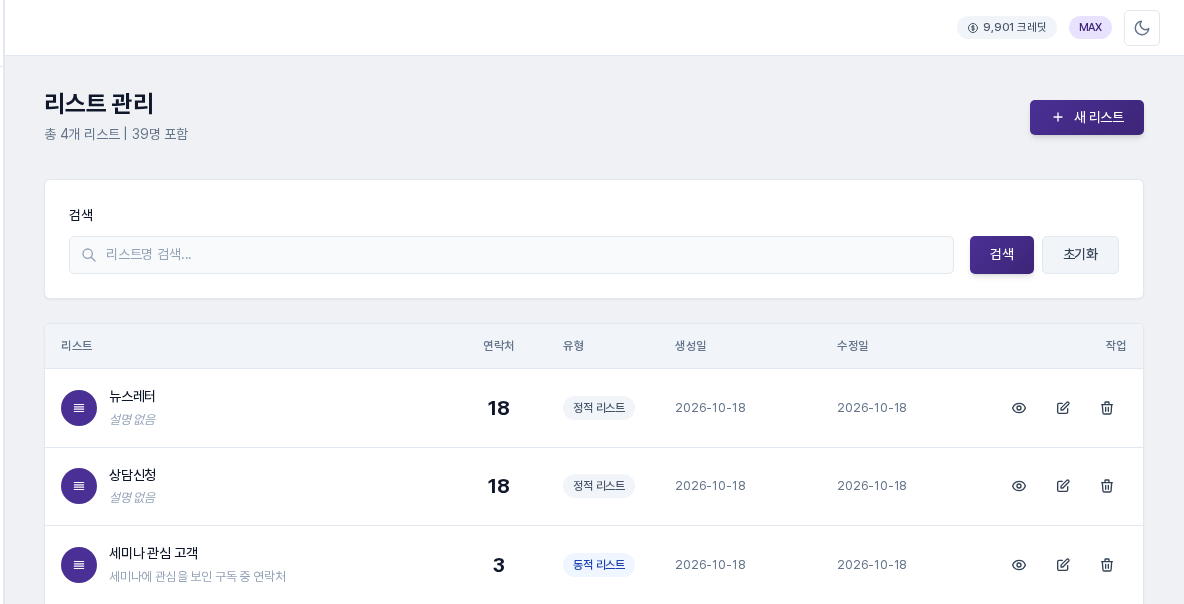Click the 연락처 column header

coord(498,346)
